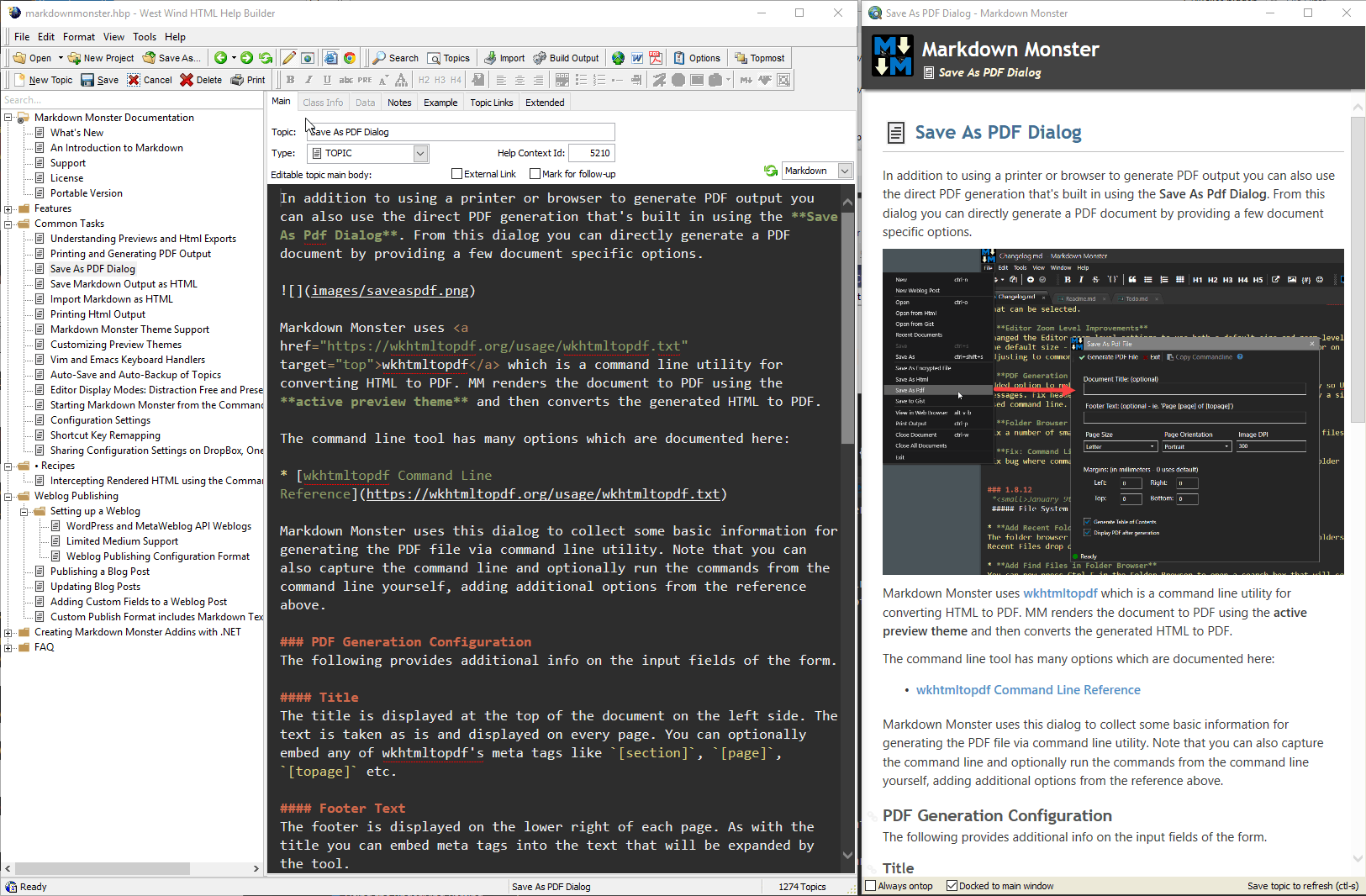Open the Tools menu
This screenshot has height=896, width=1366.
pyautogui.click(x=145, y=37)
